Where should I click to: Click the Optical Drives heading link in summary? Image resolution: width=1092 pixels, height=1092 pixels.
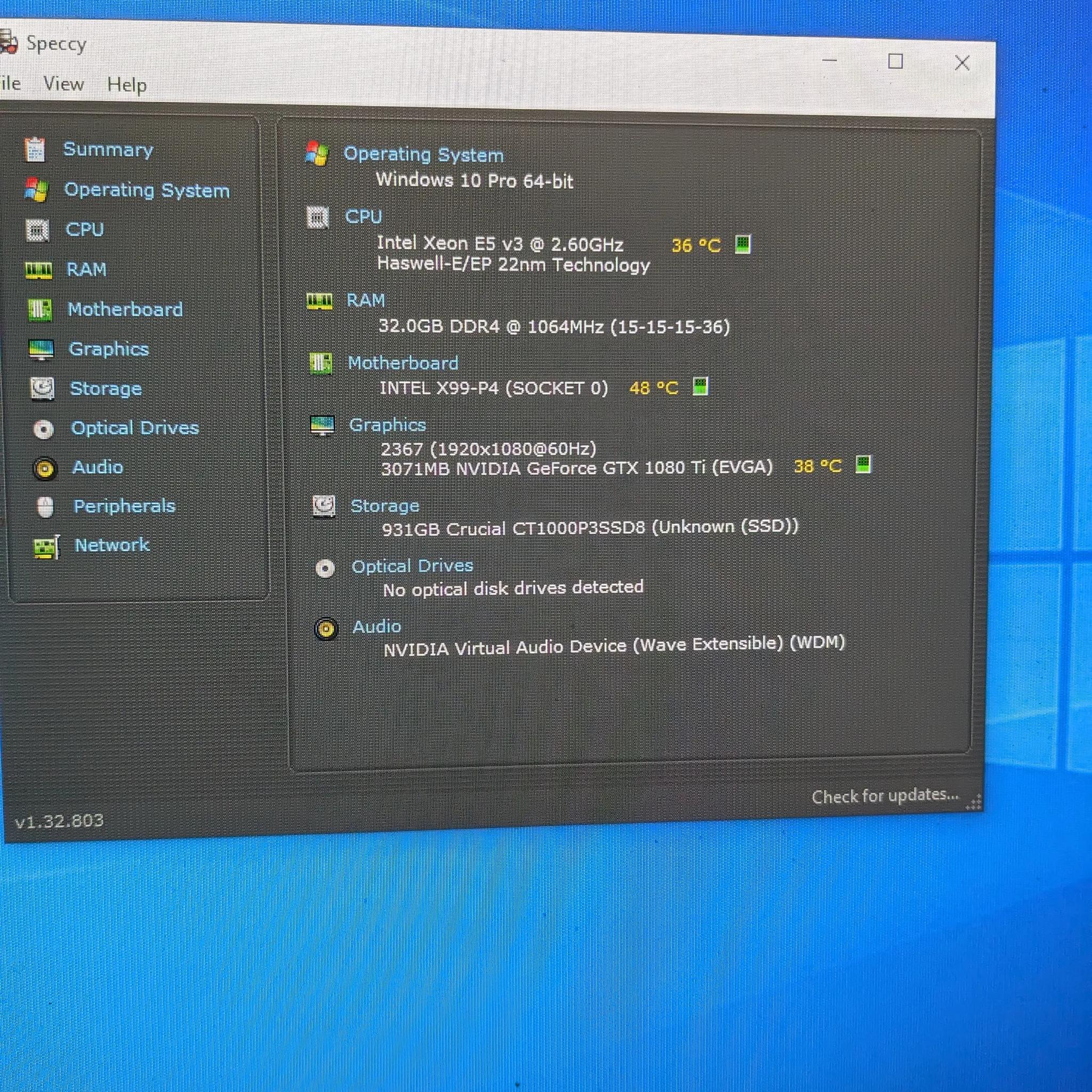point(413,566)
